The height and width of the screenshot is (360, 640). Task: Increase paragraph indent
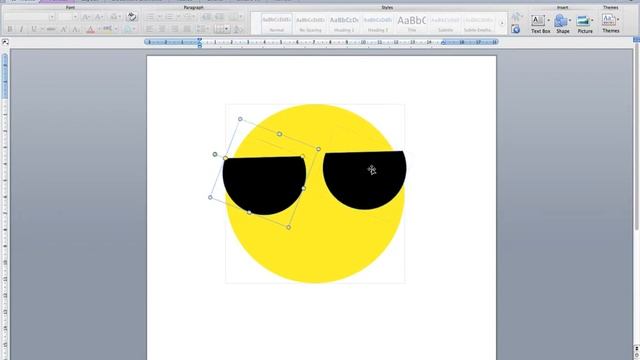tap(220, 17)
